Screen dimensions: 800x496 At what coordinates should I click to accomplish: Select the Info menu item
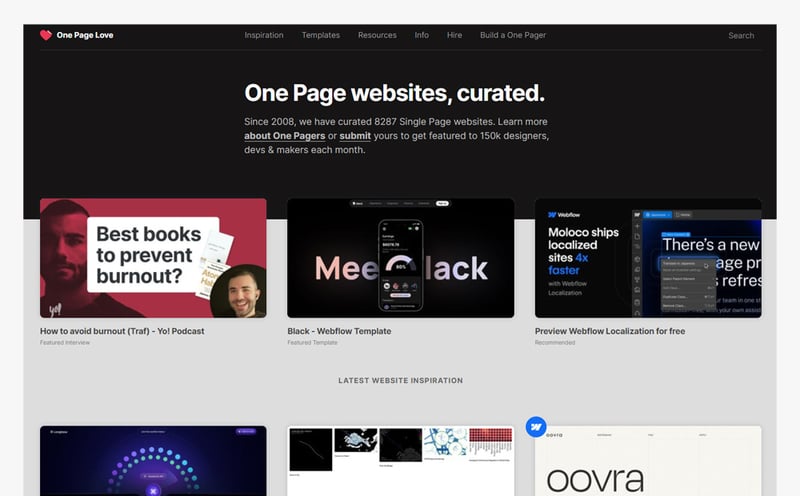[421, 35]
